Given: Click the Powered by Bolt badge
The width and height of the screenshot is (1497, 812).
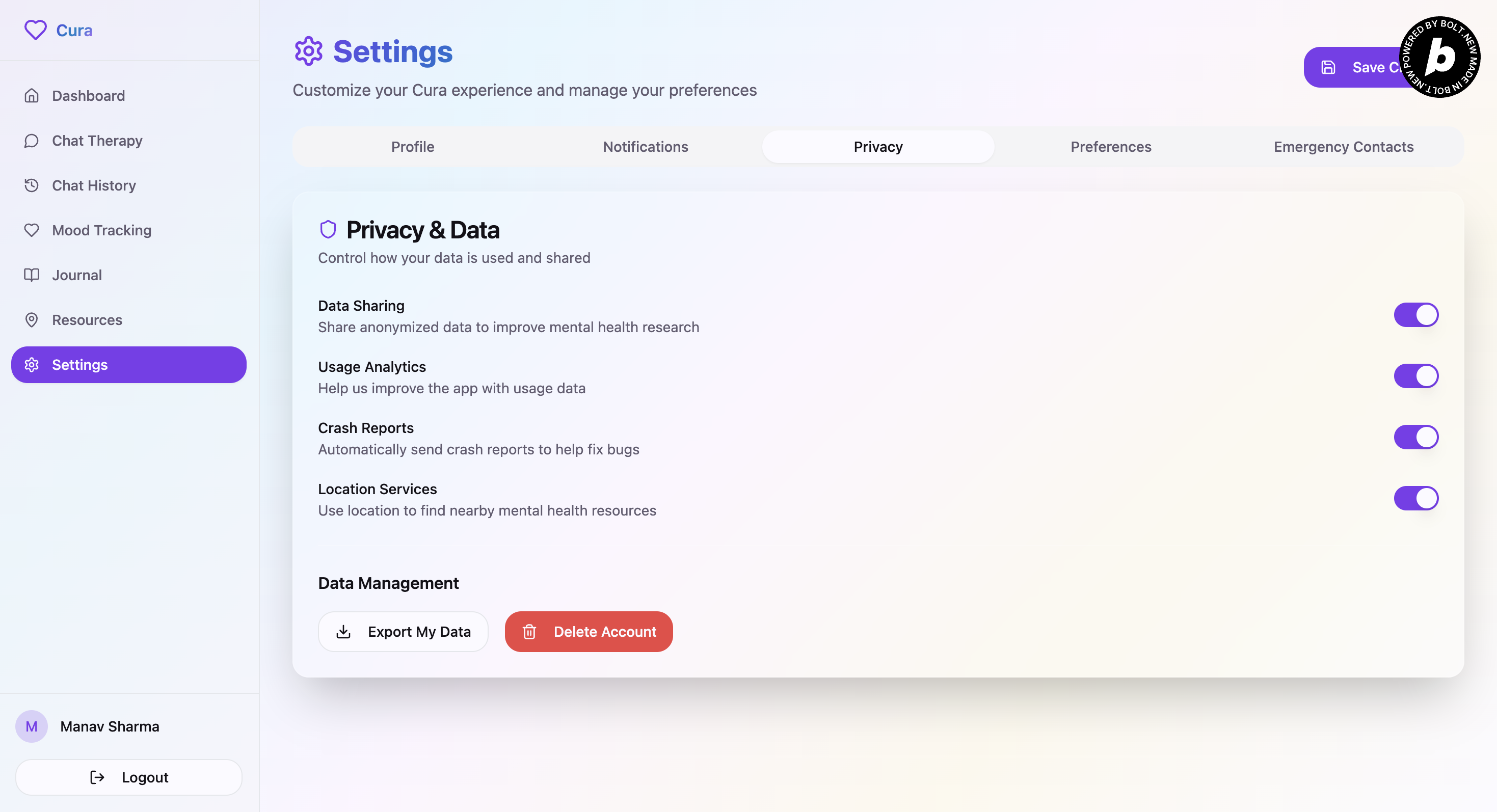Looking at the screenshot, I should coord(1439,57).
